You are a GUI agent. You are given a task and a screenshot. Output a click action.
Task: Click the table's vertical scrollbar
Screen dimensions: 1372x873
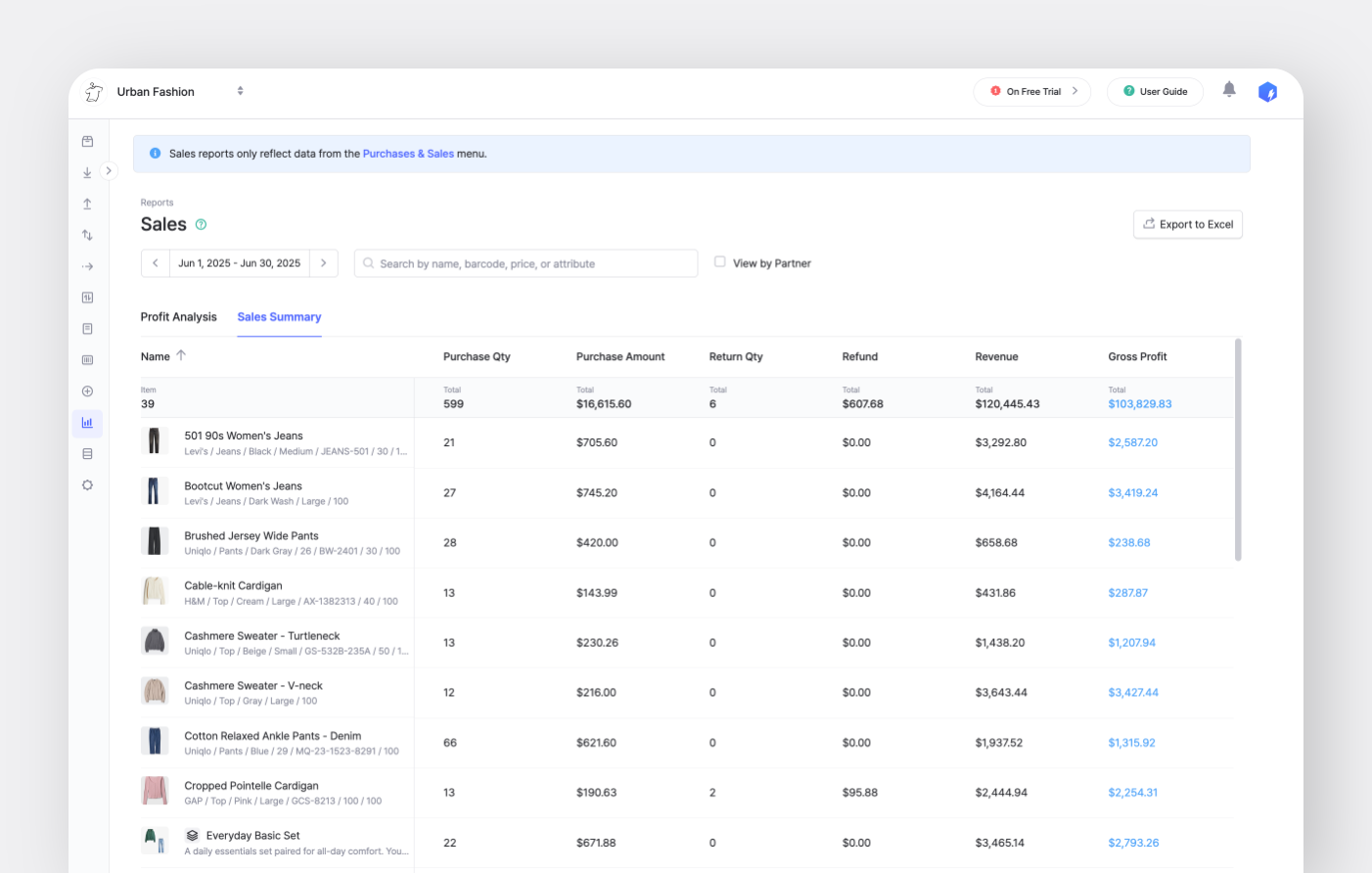click(x=1238, y=450)
